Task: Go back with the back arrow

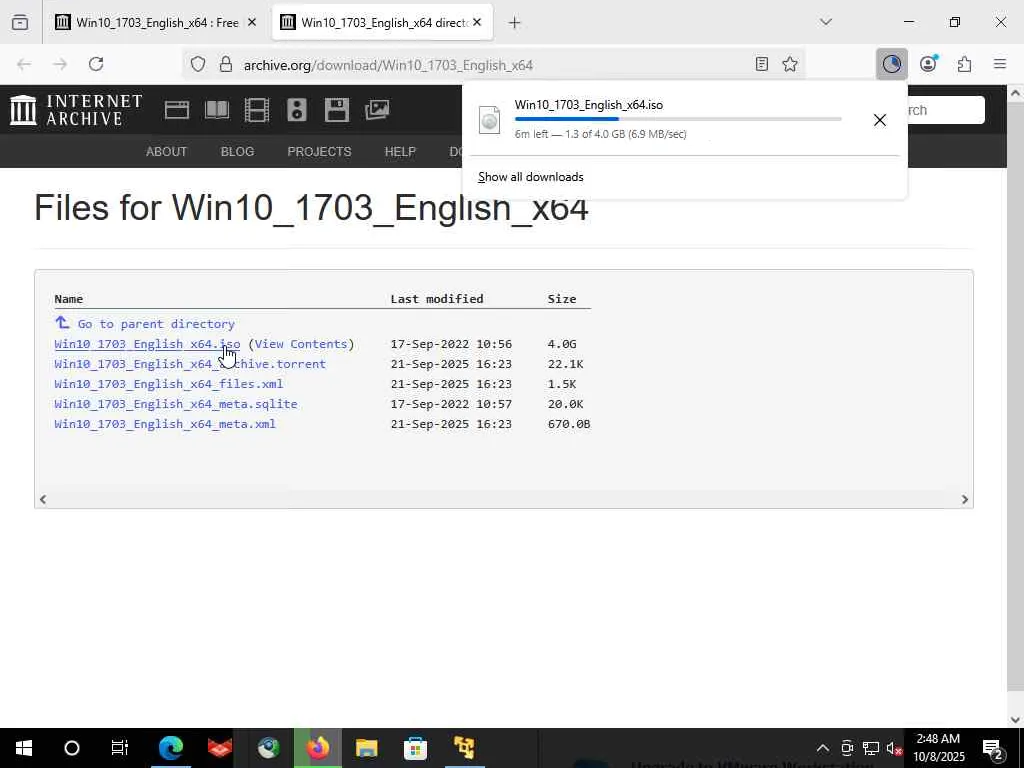Action: (x=24, y=64)
